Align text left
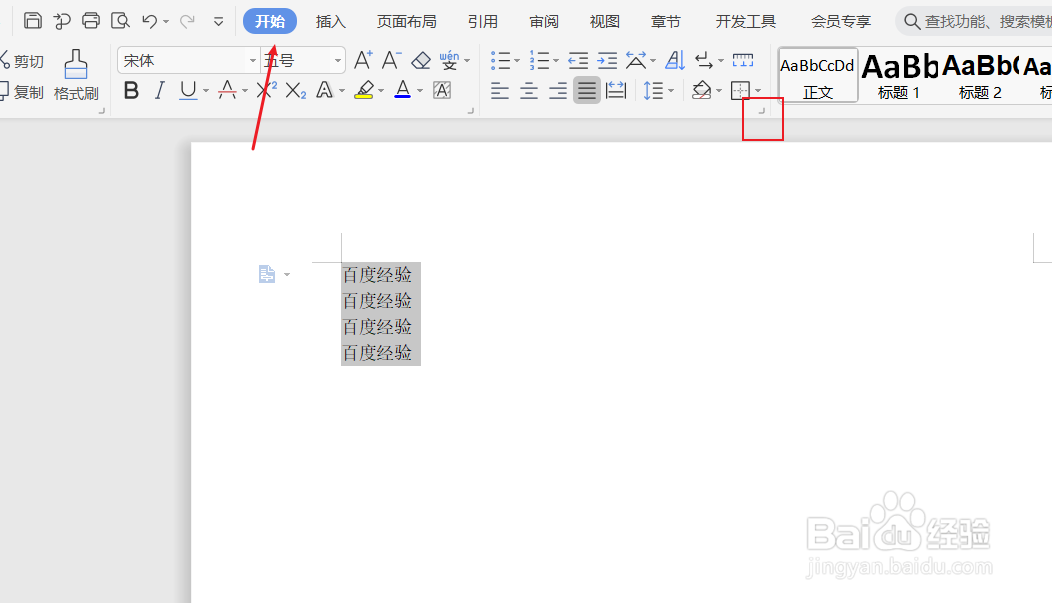The height and width of the screenshot is (603, 1052). point(500,90)
